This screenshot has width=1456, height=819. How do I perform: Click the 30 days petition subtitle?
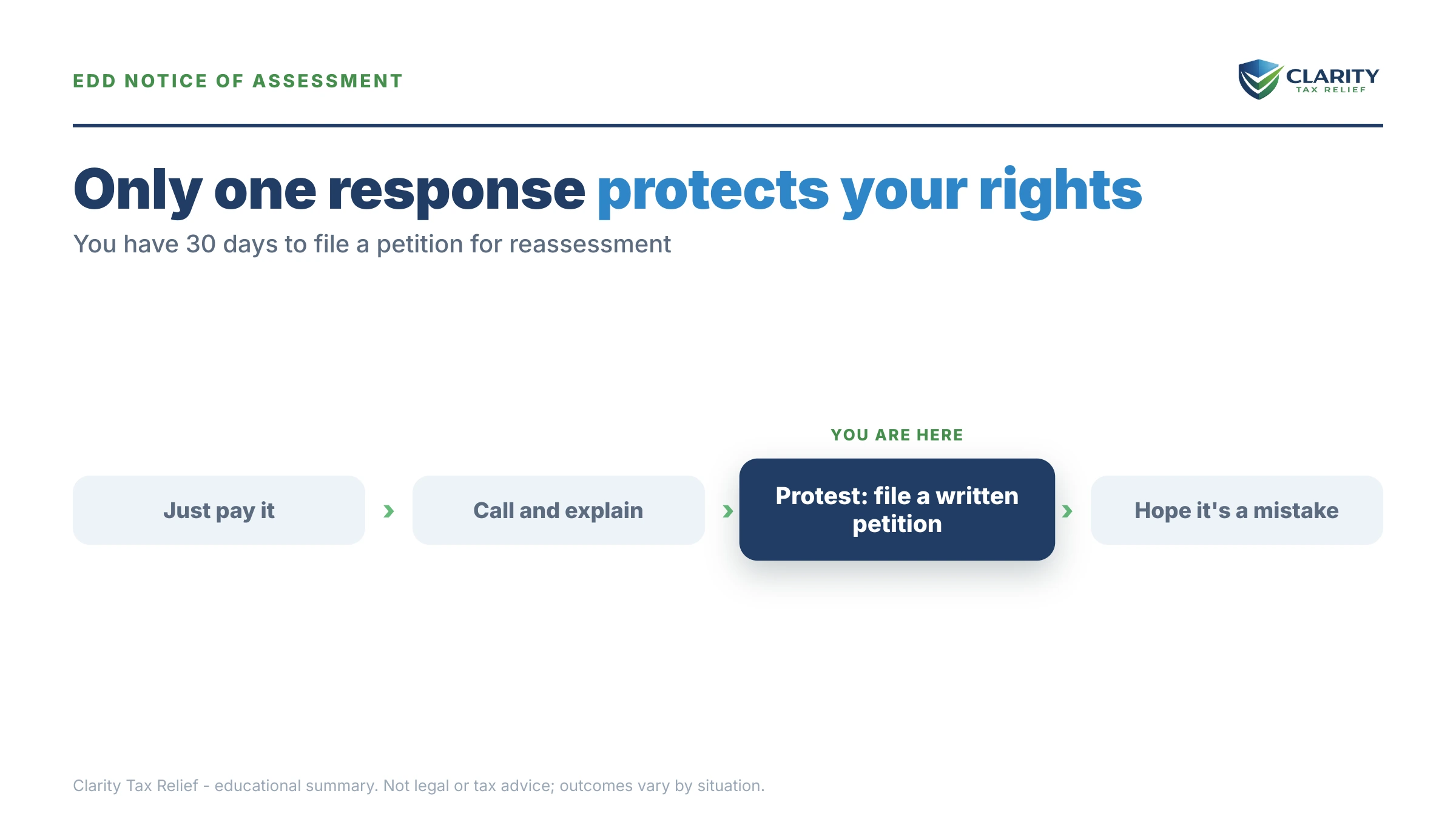372,244
